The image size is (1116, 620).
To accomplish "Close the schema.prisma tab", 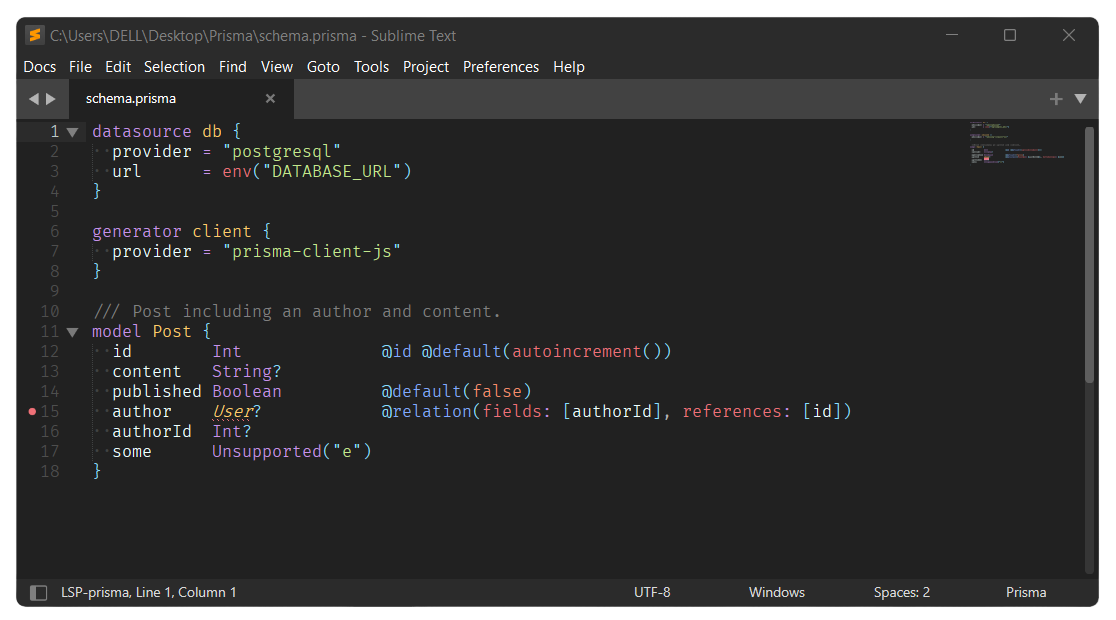I will pyautogui.click(x=270, y=98).
